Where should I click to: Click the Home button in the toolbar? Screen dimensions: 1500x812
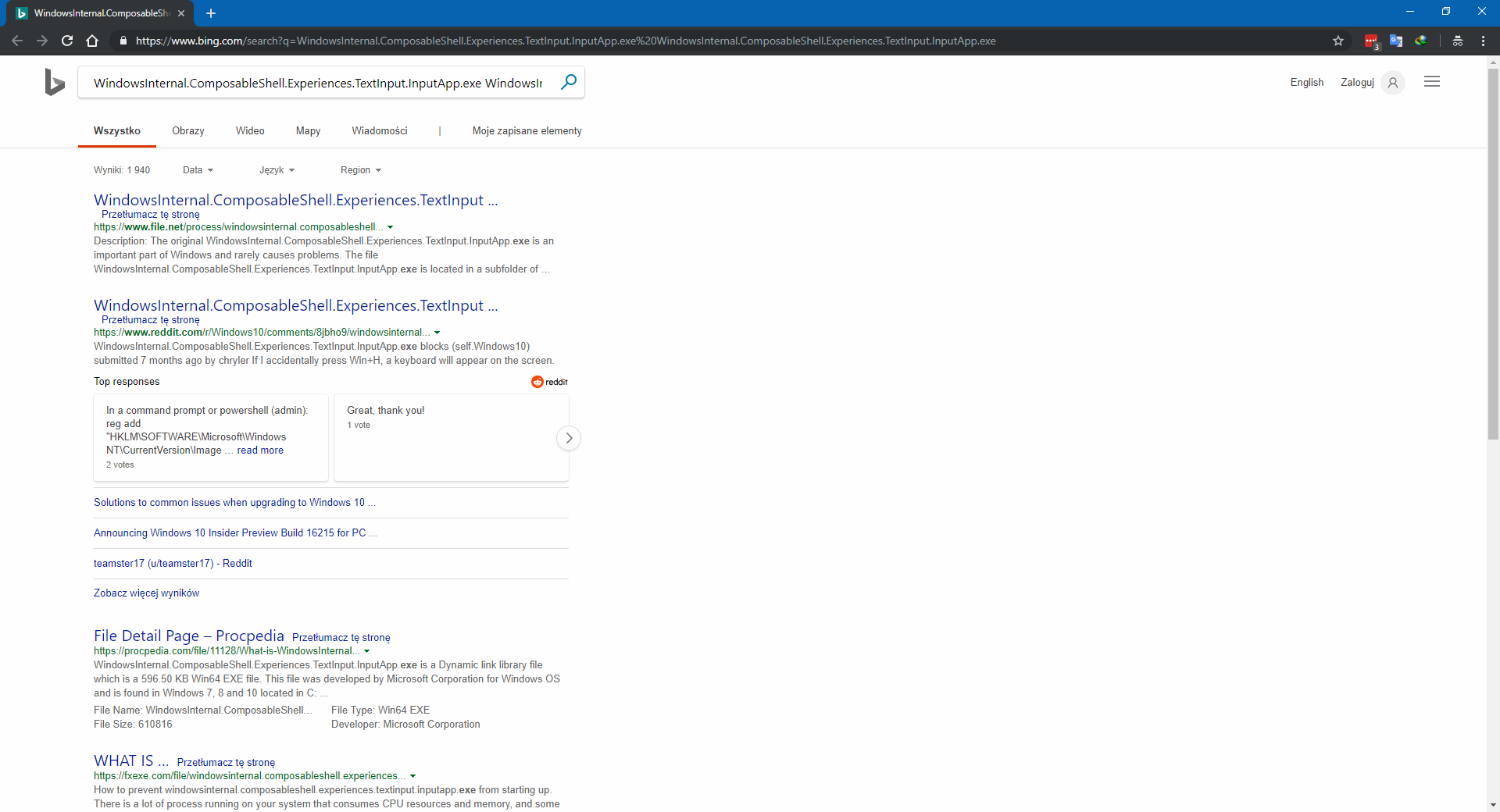tap(91, 41)
